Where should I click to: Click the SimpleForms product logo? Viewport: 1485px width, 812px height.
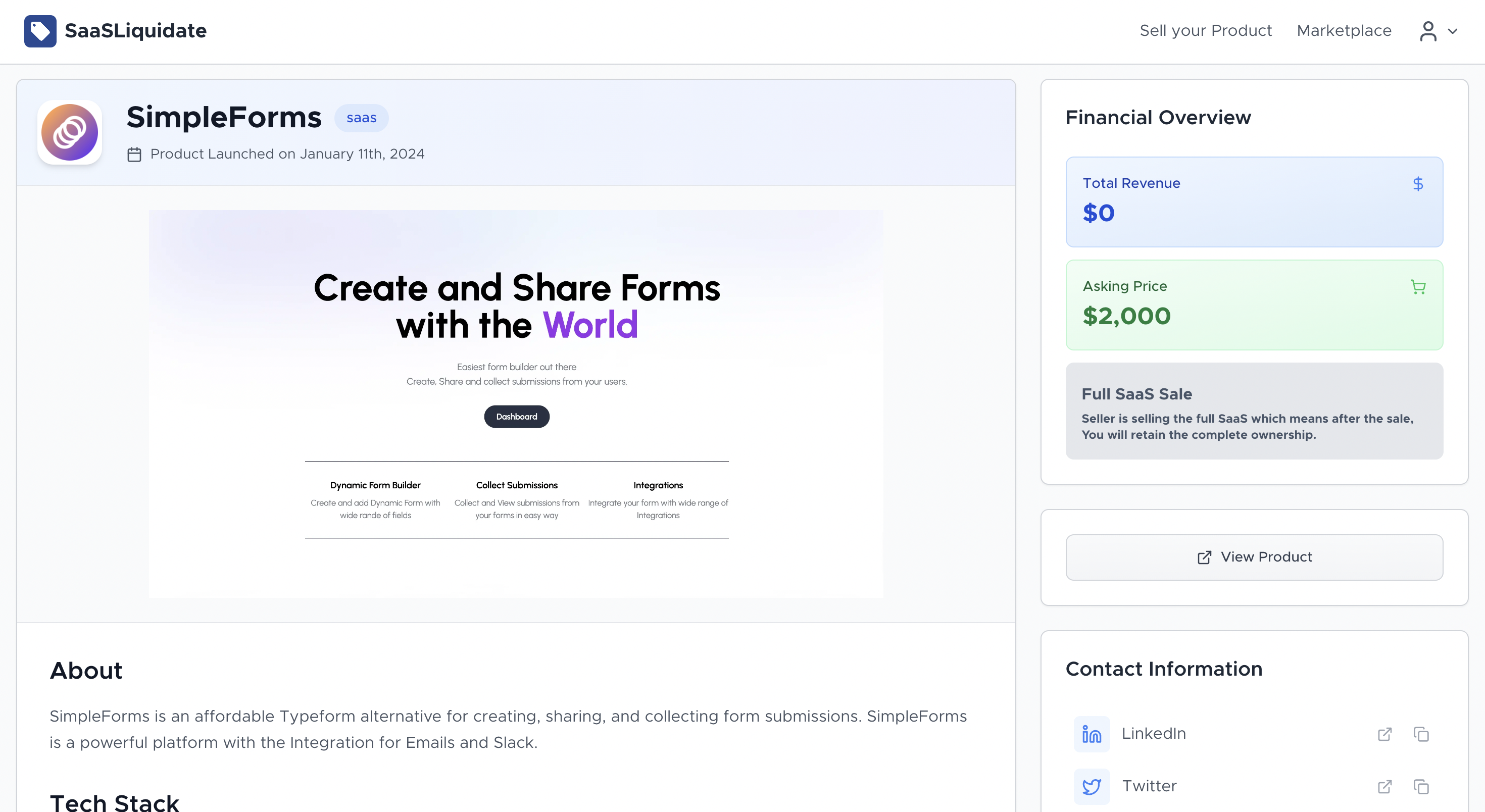70,132
